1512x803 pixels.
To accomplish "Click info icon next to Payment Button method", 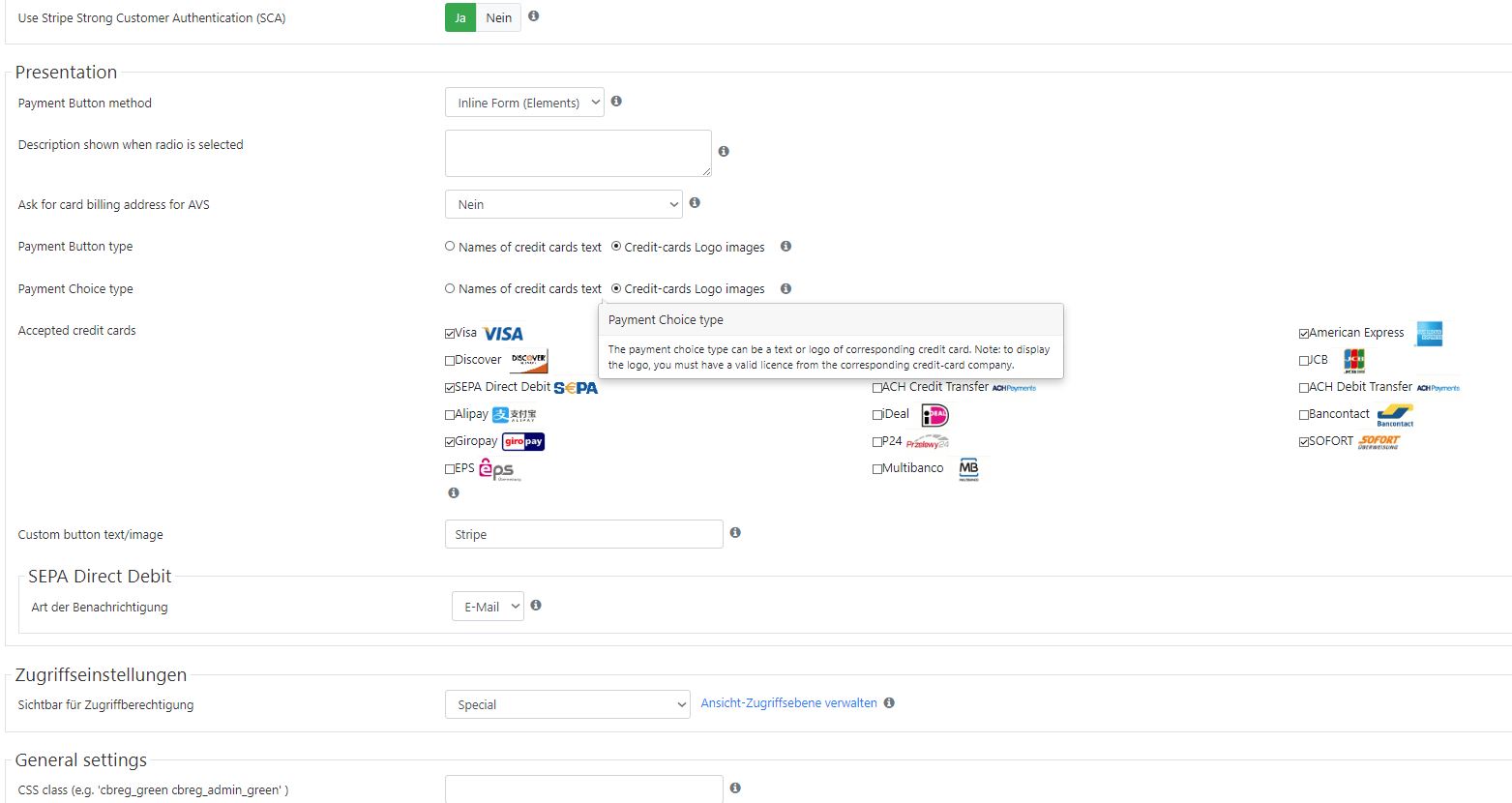I will (x=616, y=102).
